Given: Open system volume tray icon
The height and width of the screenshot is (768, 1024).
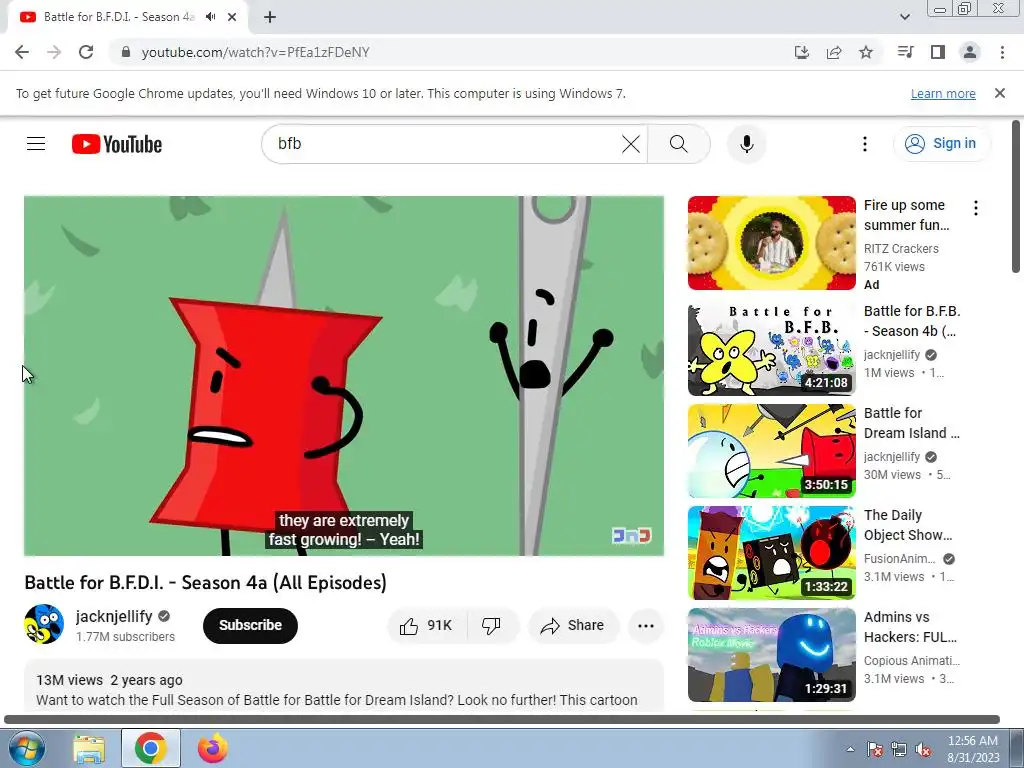Looking at the screenshot, I should 923,750.
